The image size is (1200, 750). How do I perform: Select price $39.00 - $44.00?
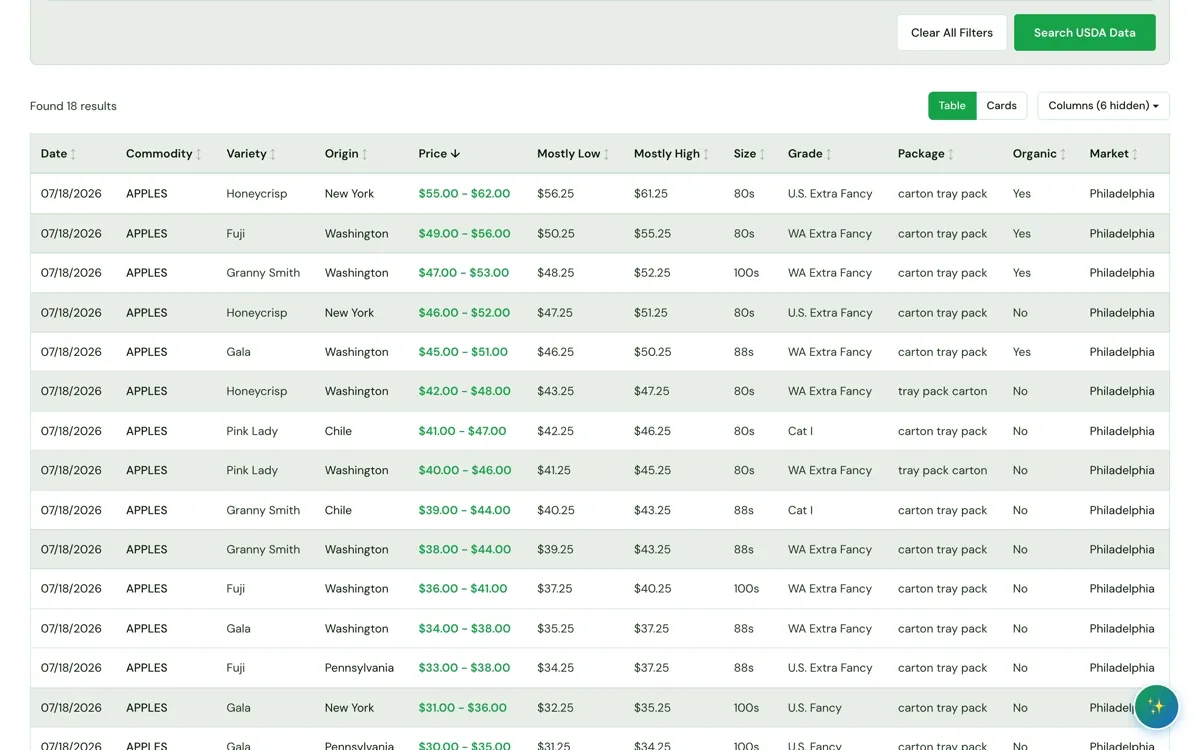pyautogui.click(x=464, y=511)
